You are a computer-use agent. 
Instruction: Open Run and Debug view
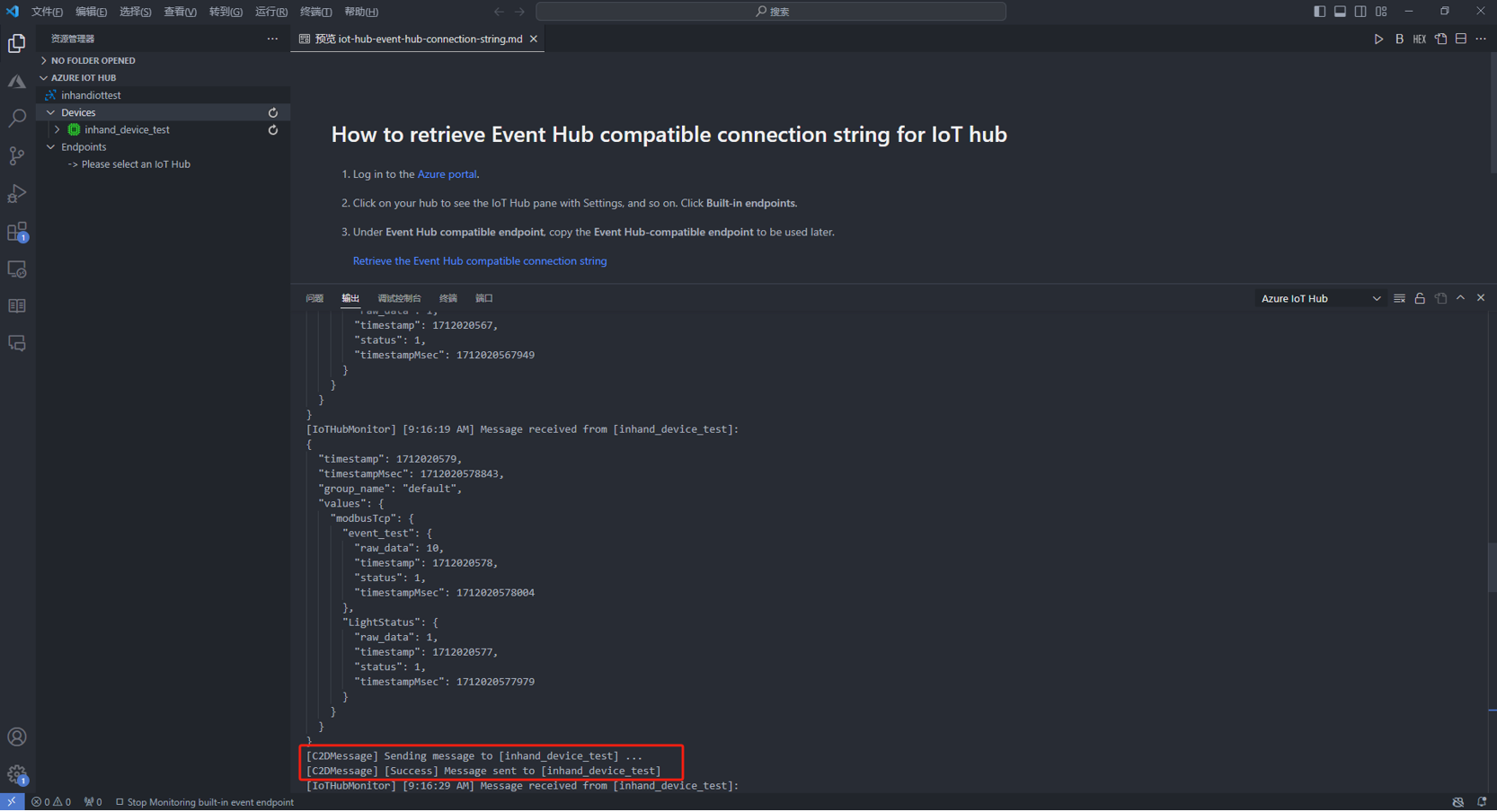coord(16,194)
